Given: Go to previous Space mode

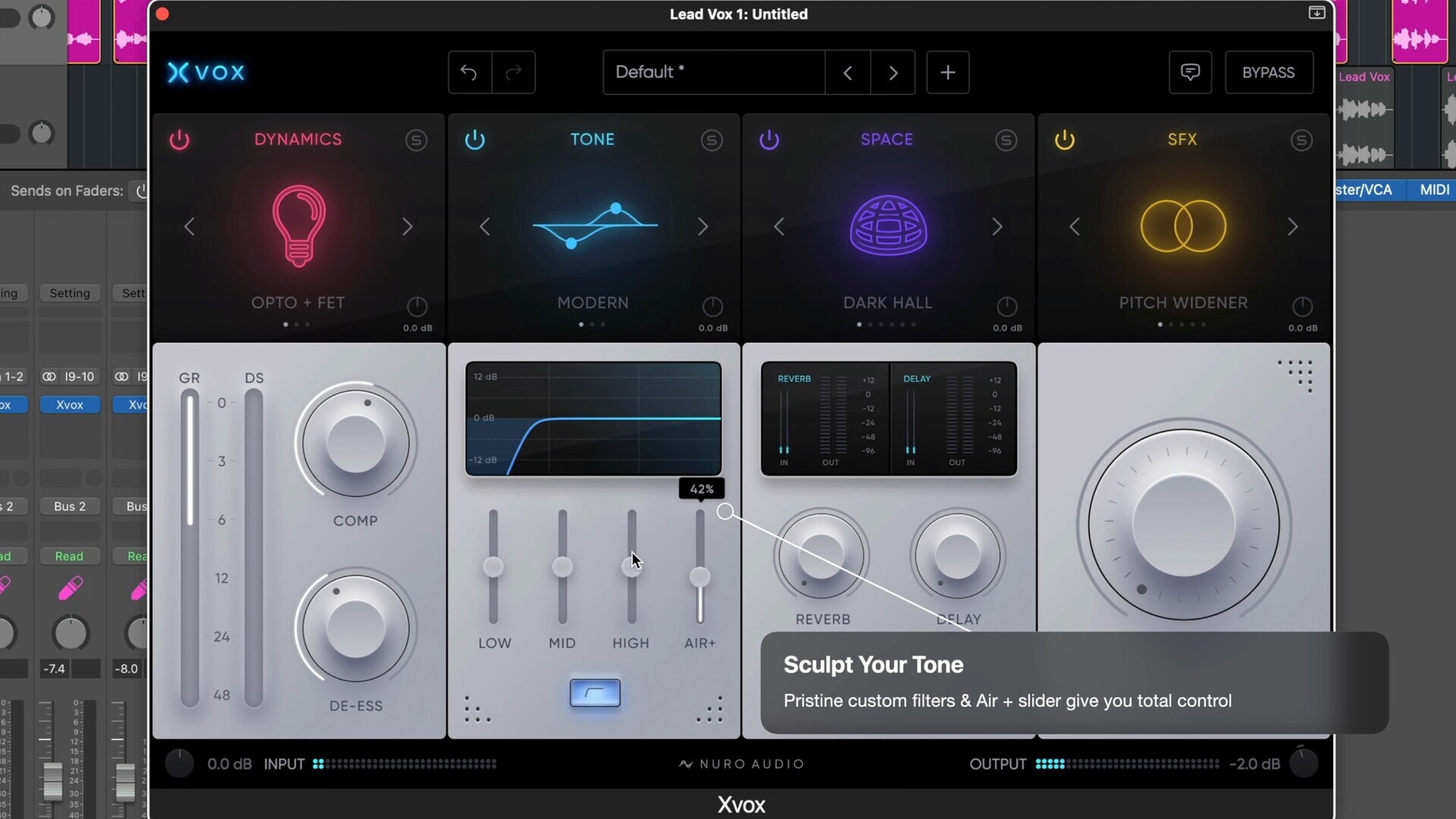Looking at the screenshot, I should [x=779, y=226].
